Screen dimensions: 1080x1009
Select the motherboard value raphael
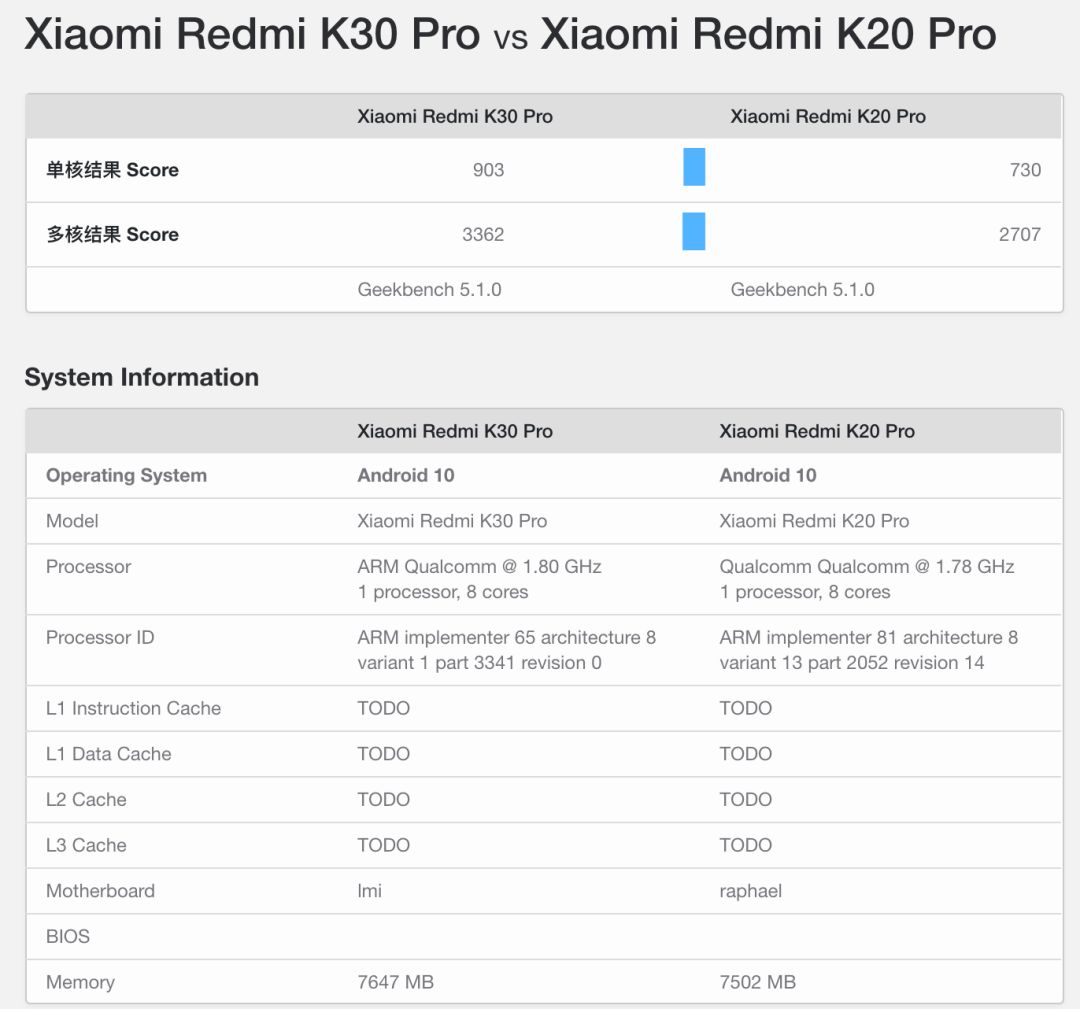tap(751, 891)
